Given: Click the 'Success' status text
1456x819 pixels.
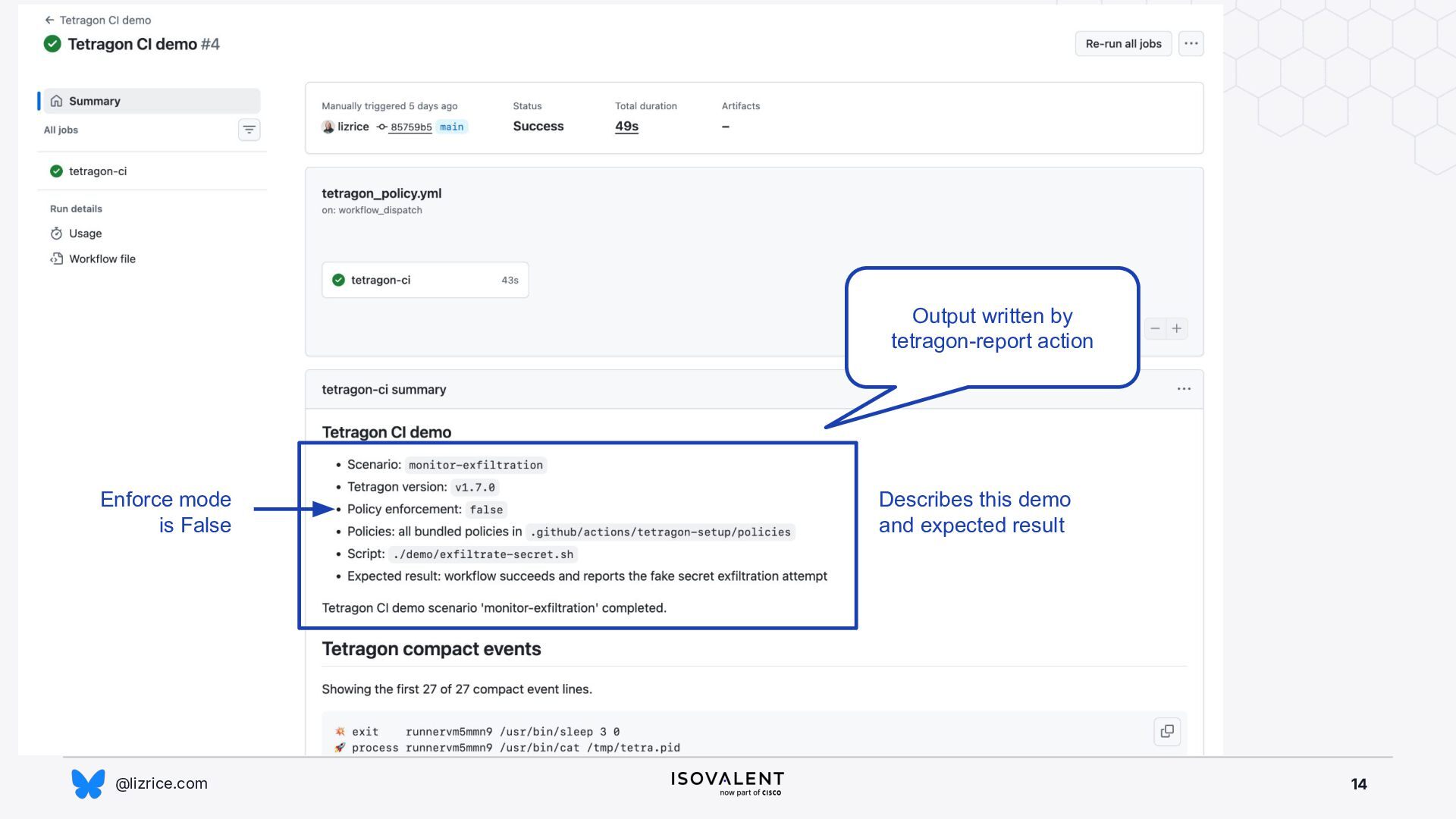Looking at the screenshot, I should point(538,127).
